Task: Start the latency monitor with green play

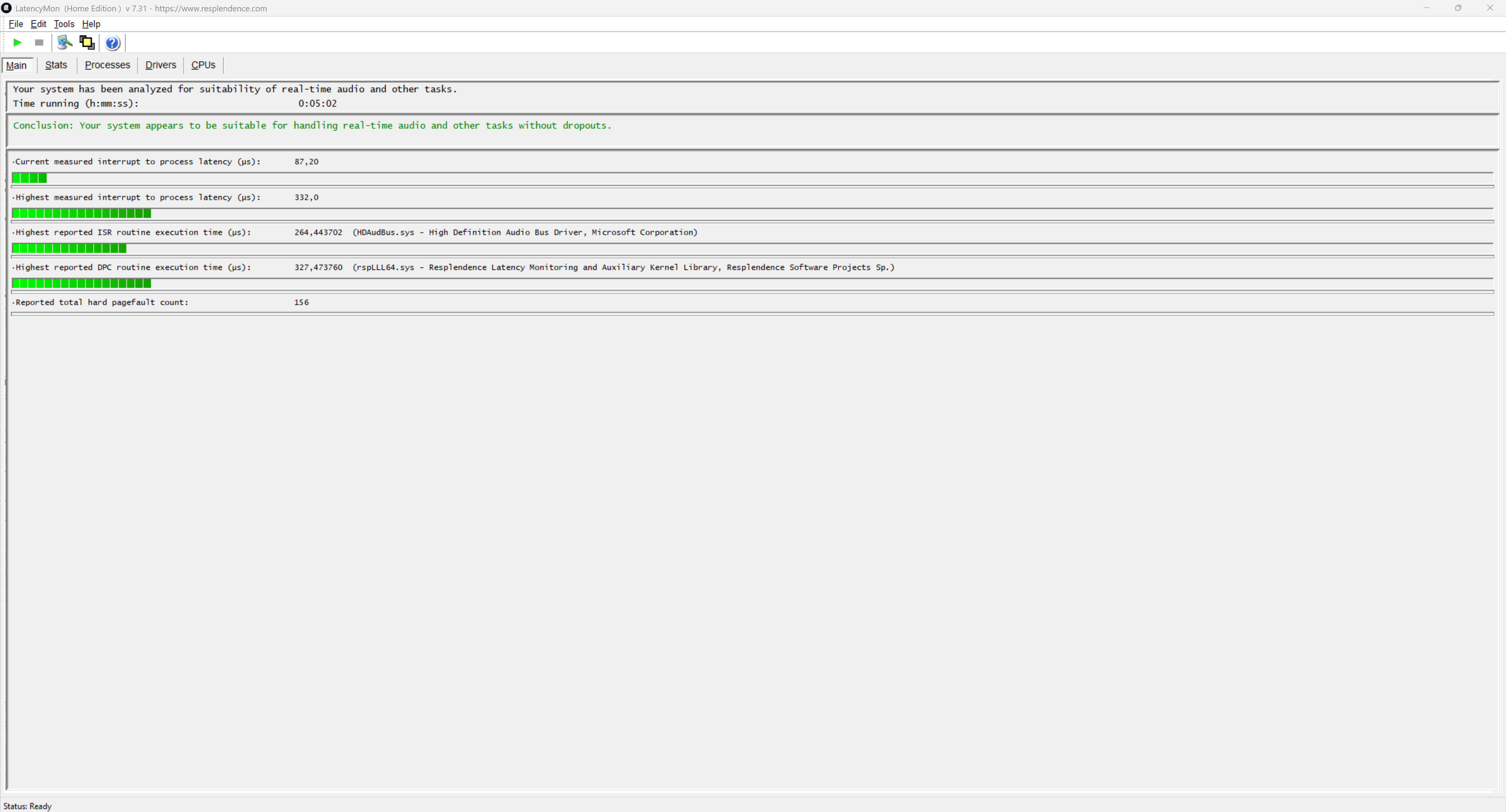Action: (18, 43)
